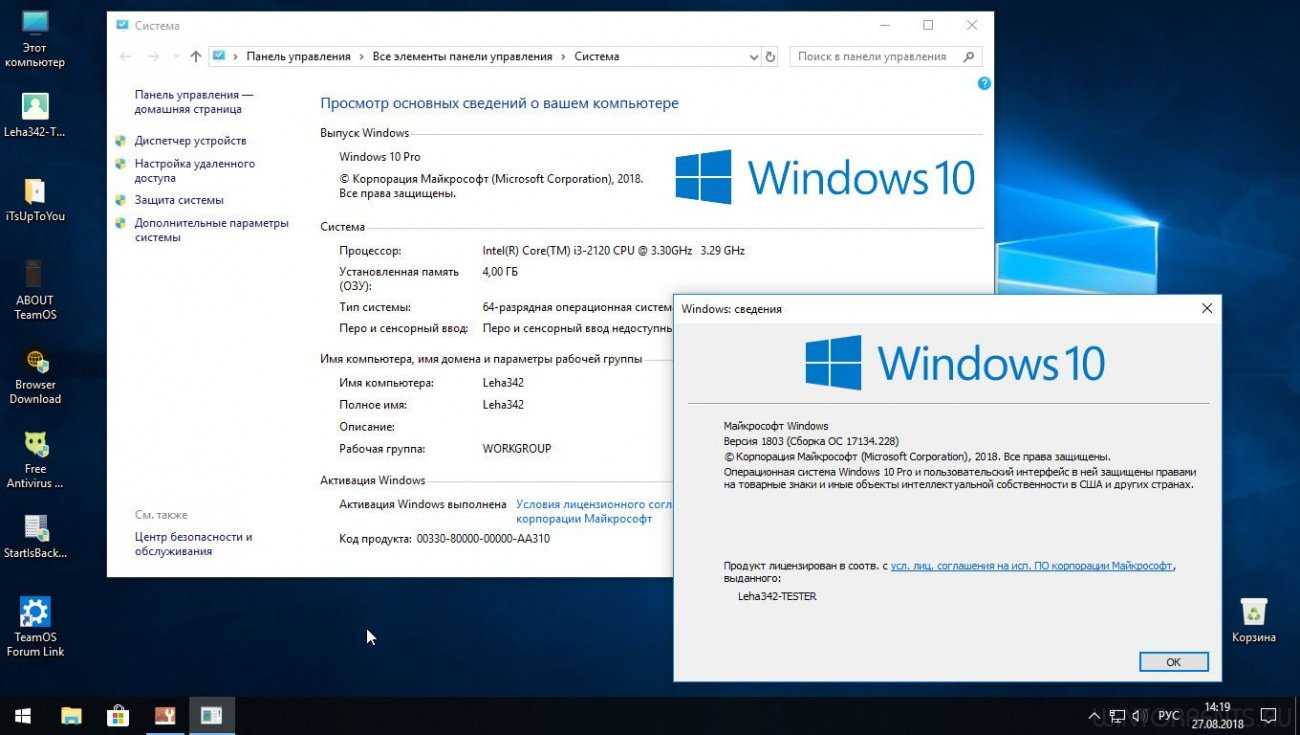Open the Leha342-T... user folder icon
Image resolution: width=1300 pixels, height=735 pixels.
coord(35,115)
